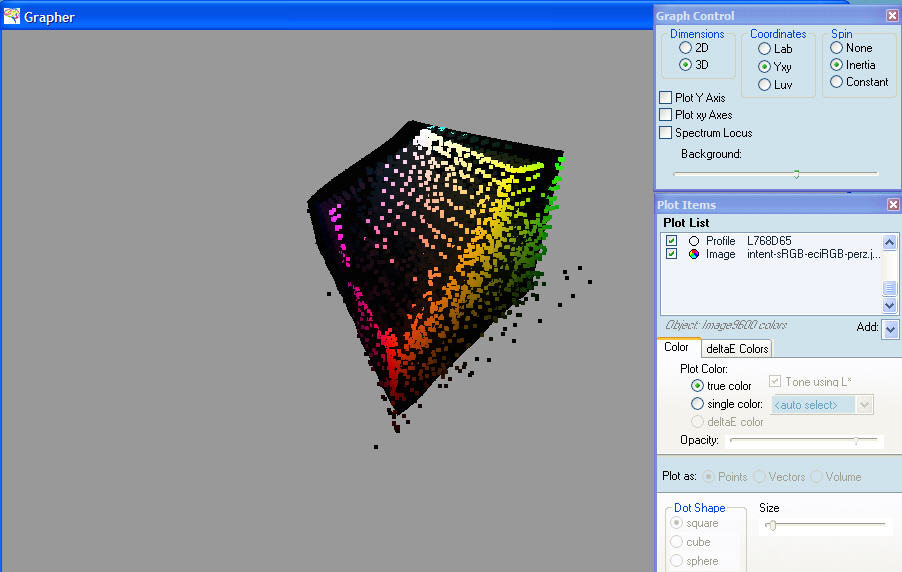
Task: Adjust the Background brightness slider
Action: click(x=796, y=174)
